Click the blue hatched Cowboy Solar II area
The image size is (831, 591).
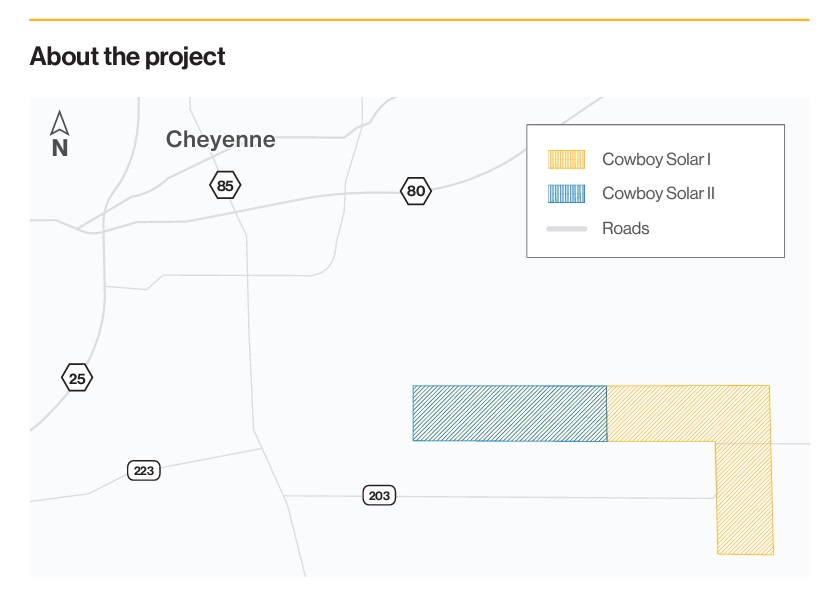[510, 413]
